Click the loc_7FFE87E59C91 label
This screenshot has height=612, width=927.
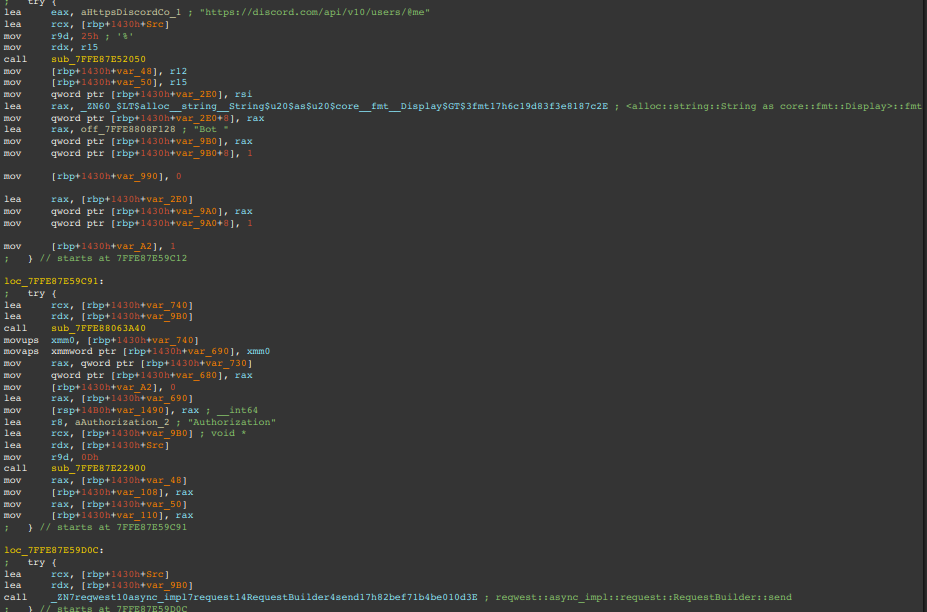pyautogui.click(x=54, y=282)
